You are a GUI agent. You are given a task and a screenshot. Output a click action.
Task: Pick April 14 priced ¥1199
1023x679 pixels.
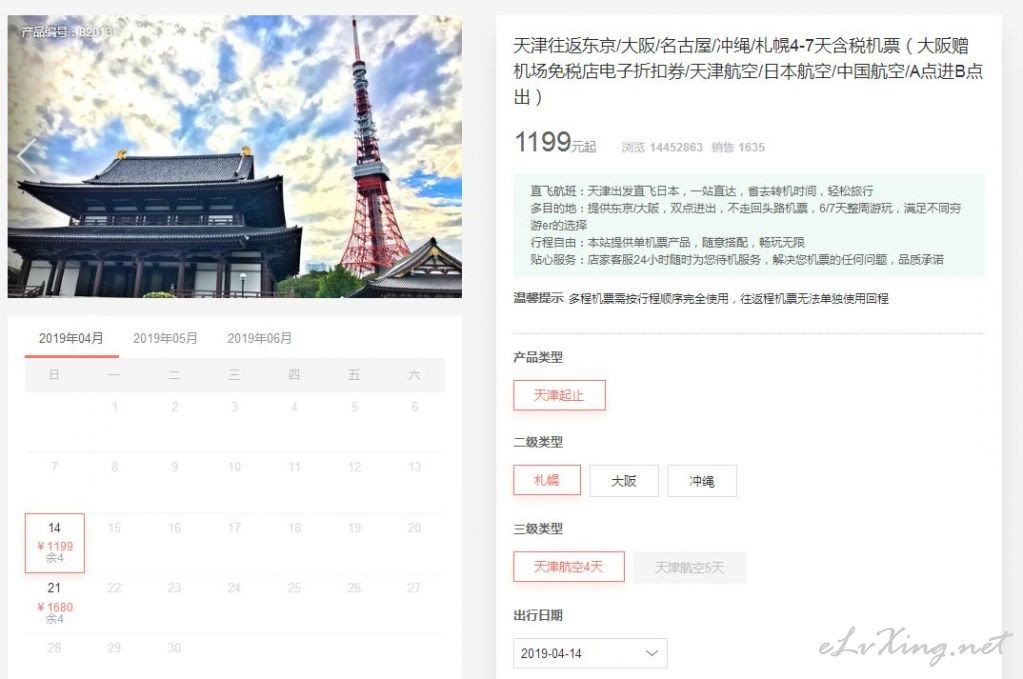click(55, 543)
